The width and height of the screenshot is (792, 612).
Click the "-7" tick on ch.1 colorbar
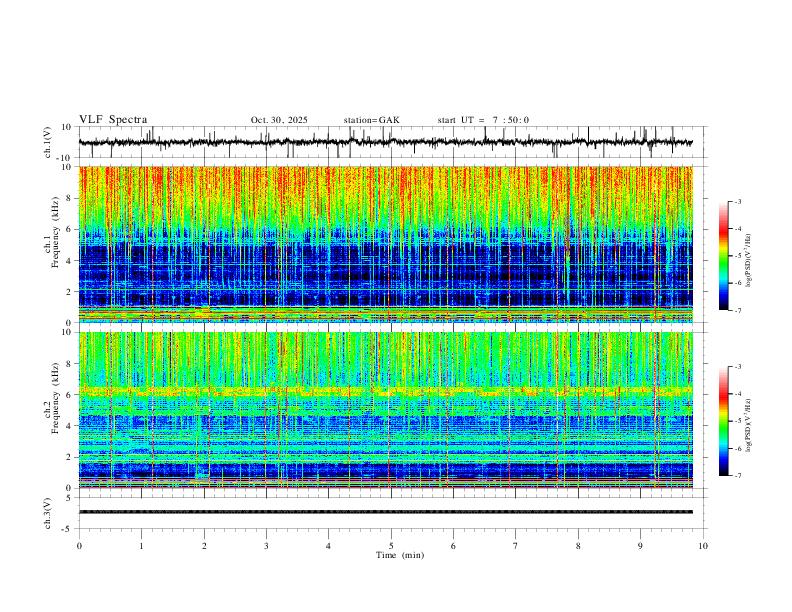(738, 310)
